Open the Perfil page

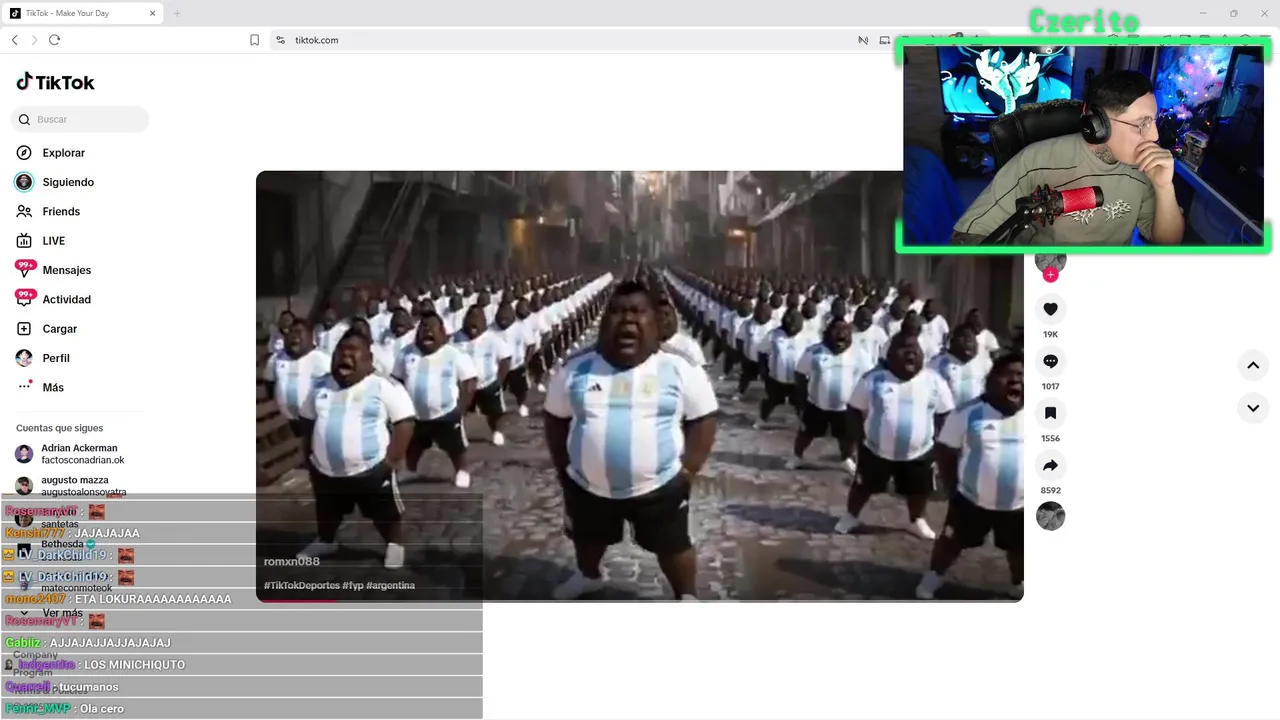56,358
